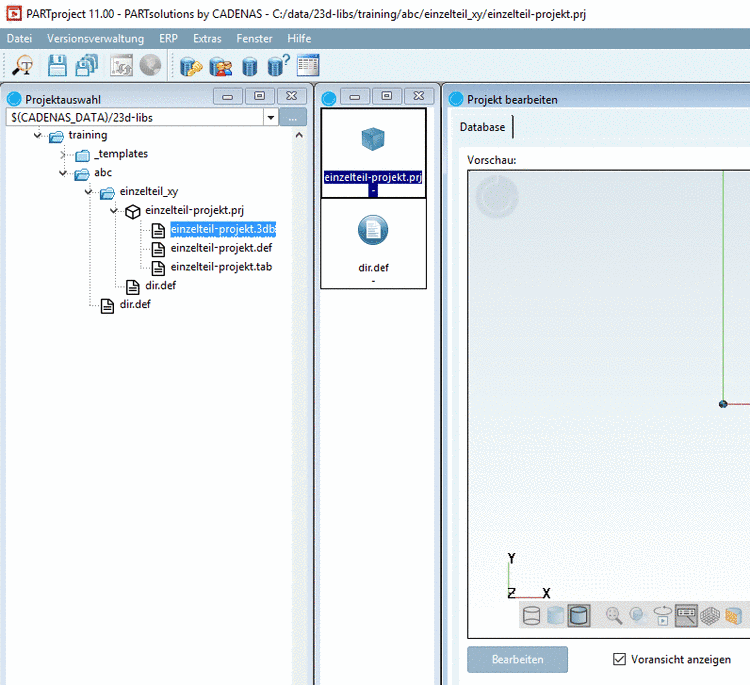The image size is (750, 685).
Task: Select einzelteil-projekt.3db in the tree
Action: click(x=223, y=229)
